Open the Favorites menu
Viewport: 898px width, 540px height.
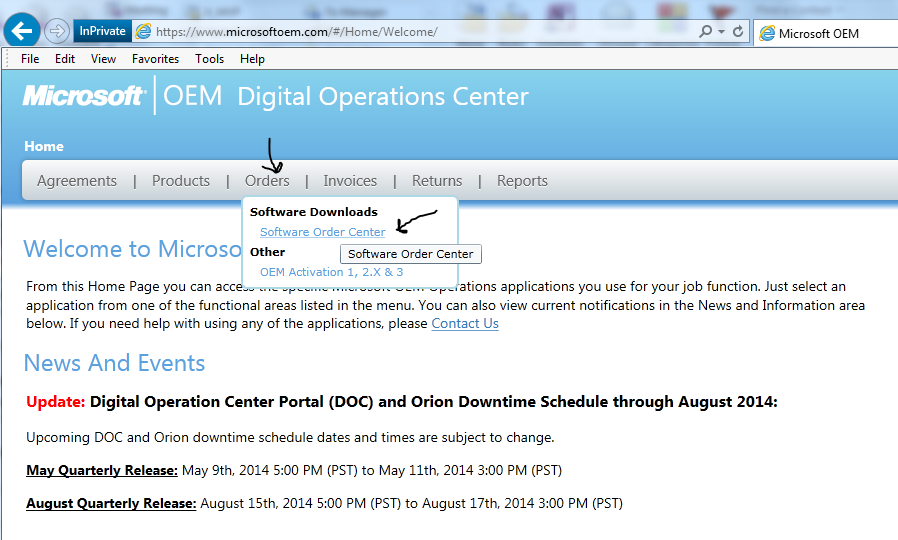(155, 59)
